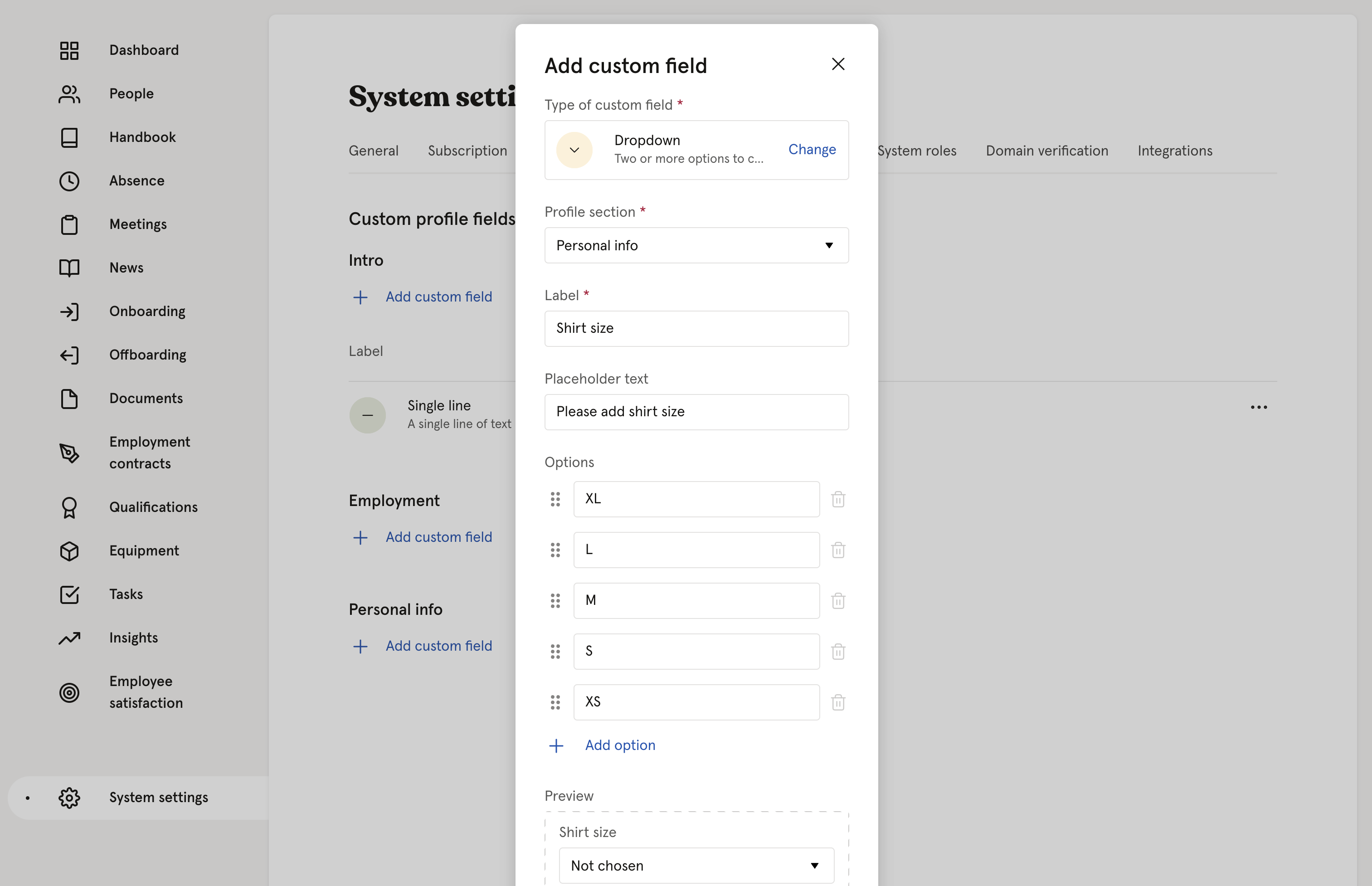Viewport: 1372px width, 886px height.
Task: Open Qualifications from the sidebar
Action: (154, 507)
